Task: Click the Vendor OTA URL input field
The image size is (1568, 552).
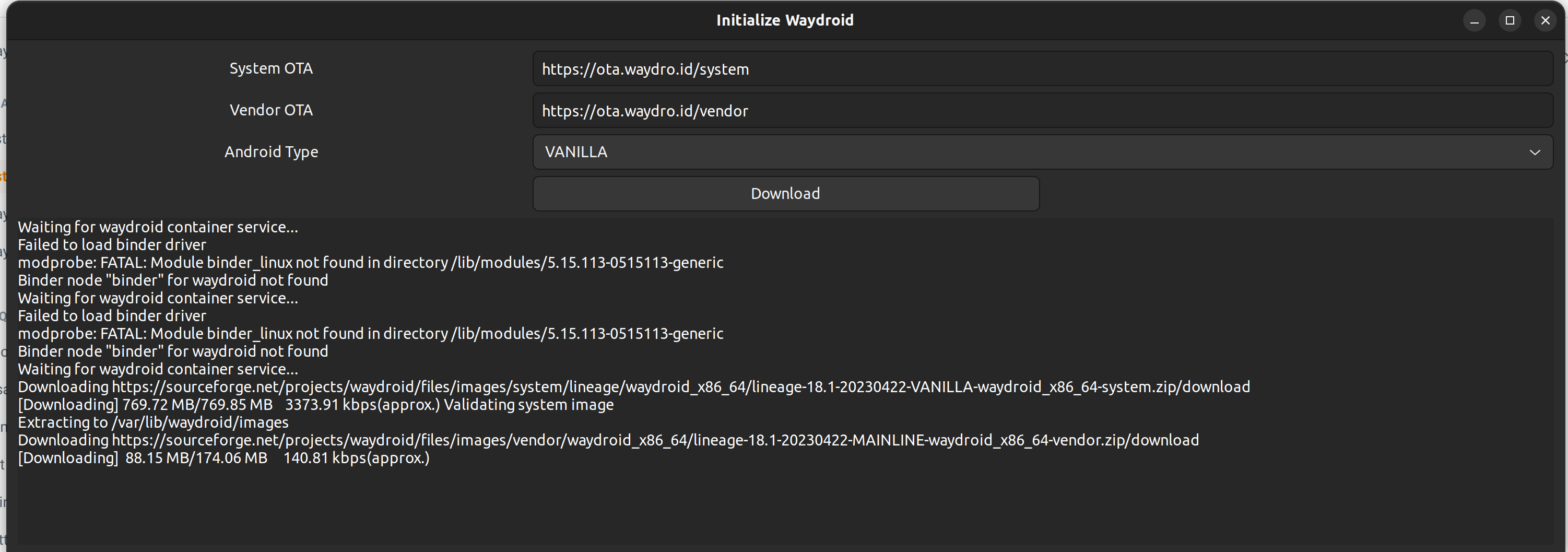Action: [x=1043, y=110]
